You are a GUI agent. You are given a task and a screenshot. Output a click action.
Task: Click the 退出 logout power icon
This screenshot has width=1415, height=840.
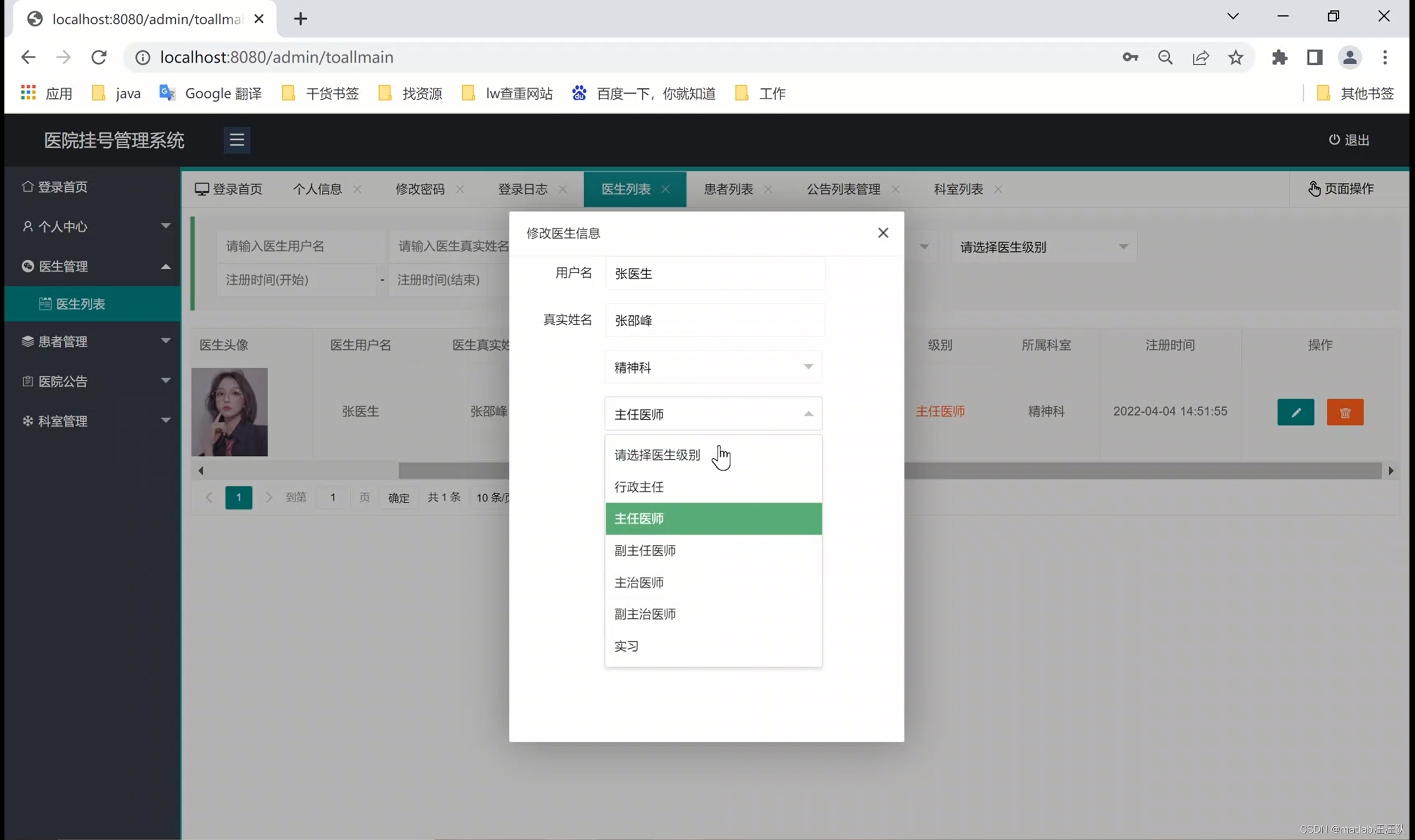click(1334, 140)
